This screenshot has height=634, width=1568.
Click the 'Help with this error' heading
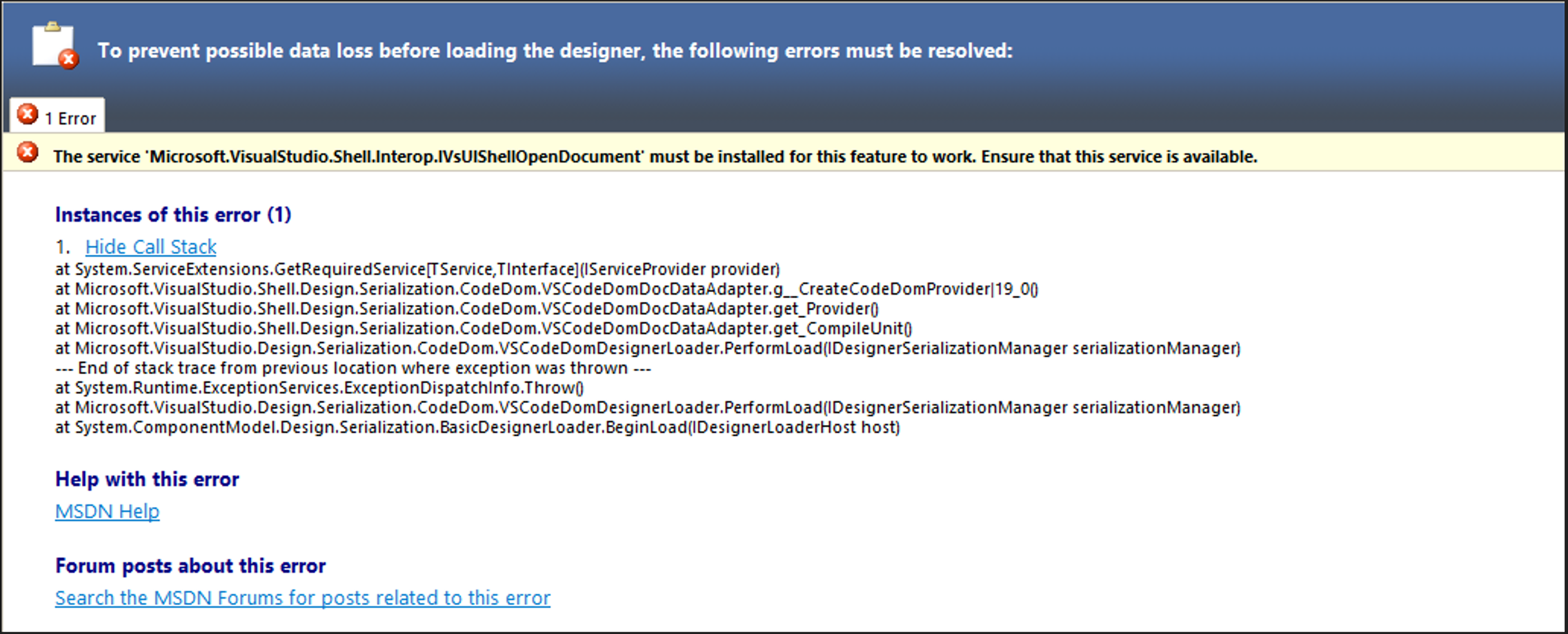click(x=147, y=479)
